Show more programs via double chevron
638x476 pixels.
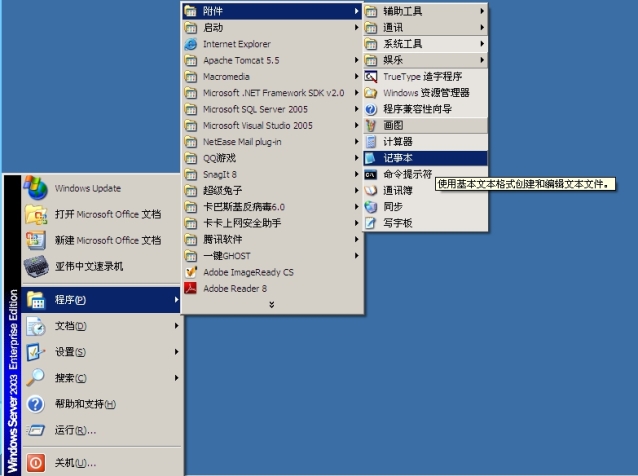pyautogui.click(x=271, y=304)
